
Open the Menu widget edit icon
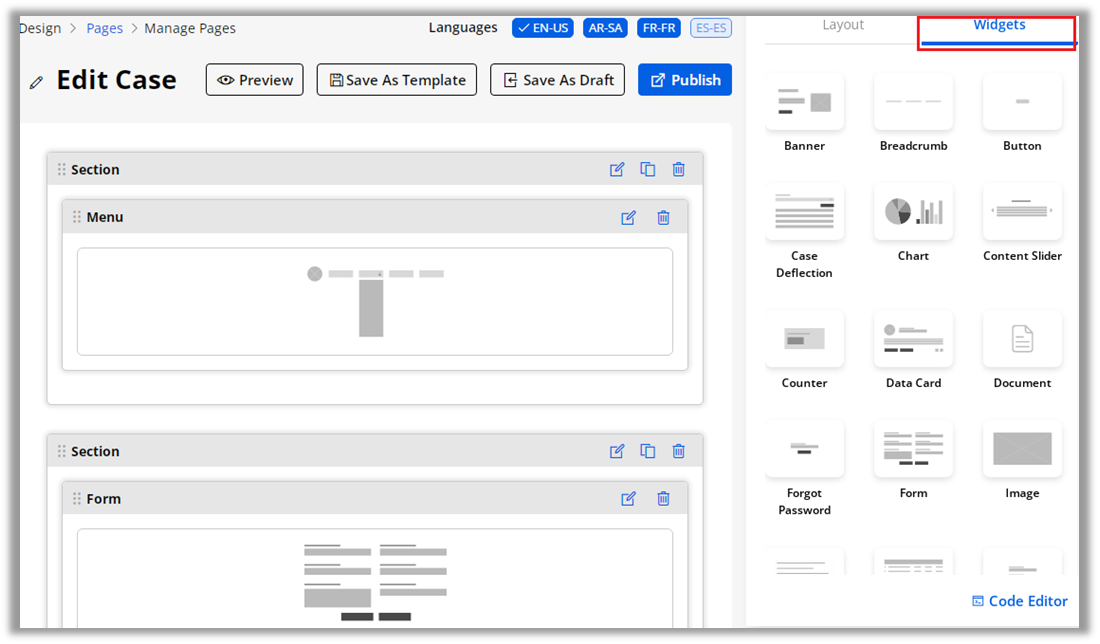[x=628, y=218]
